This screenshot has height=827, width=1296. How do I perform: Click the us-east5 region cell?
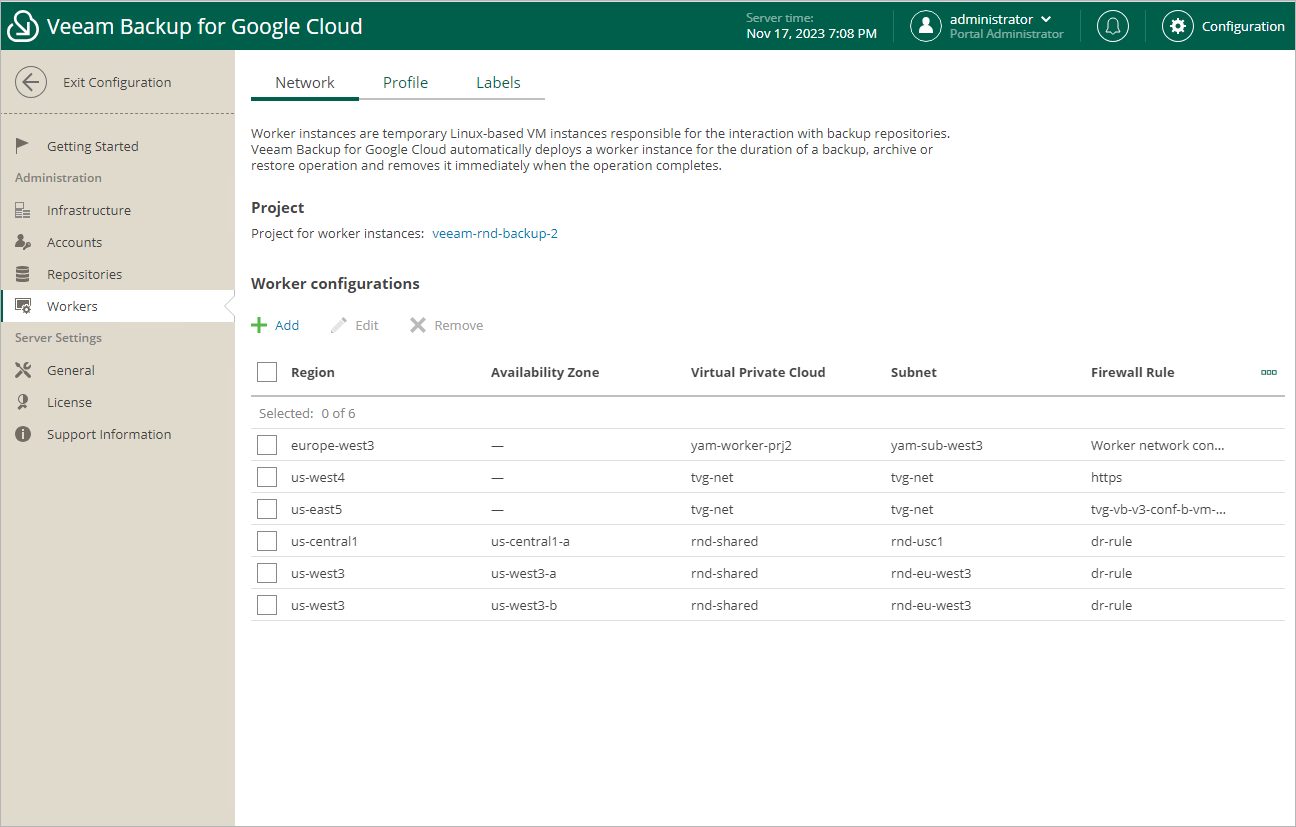pyautogui.click(x=317, y=509)
